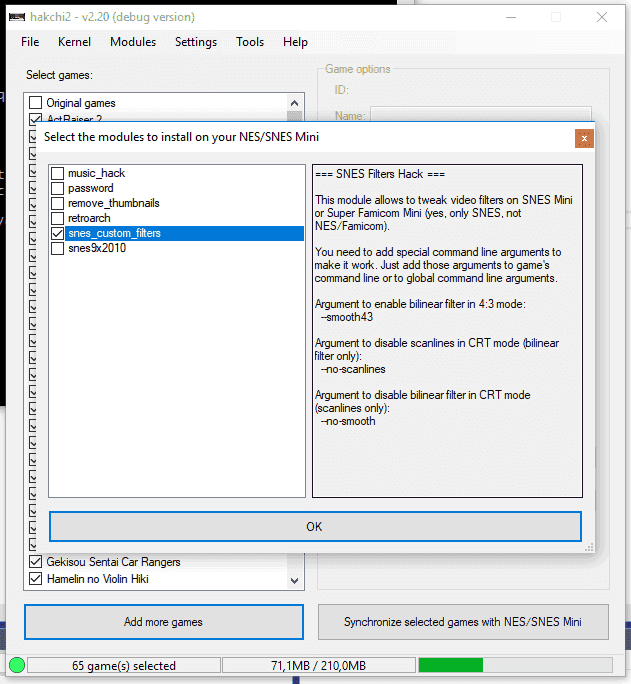631x684 pixels.
Task: Click the games list scroll-up arrow
Action: [x=294, y=103]
